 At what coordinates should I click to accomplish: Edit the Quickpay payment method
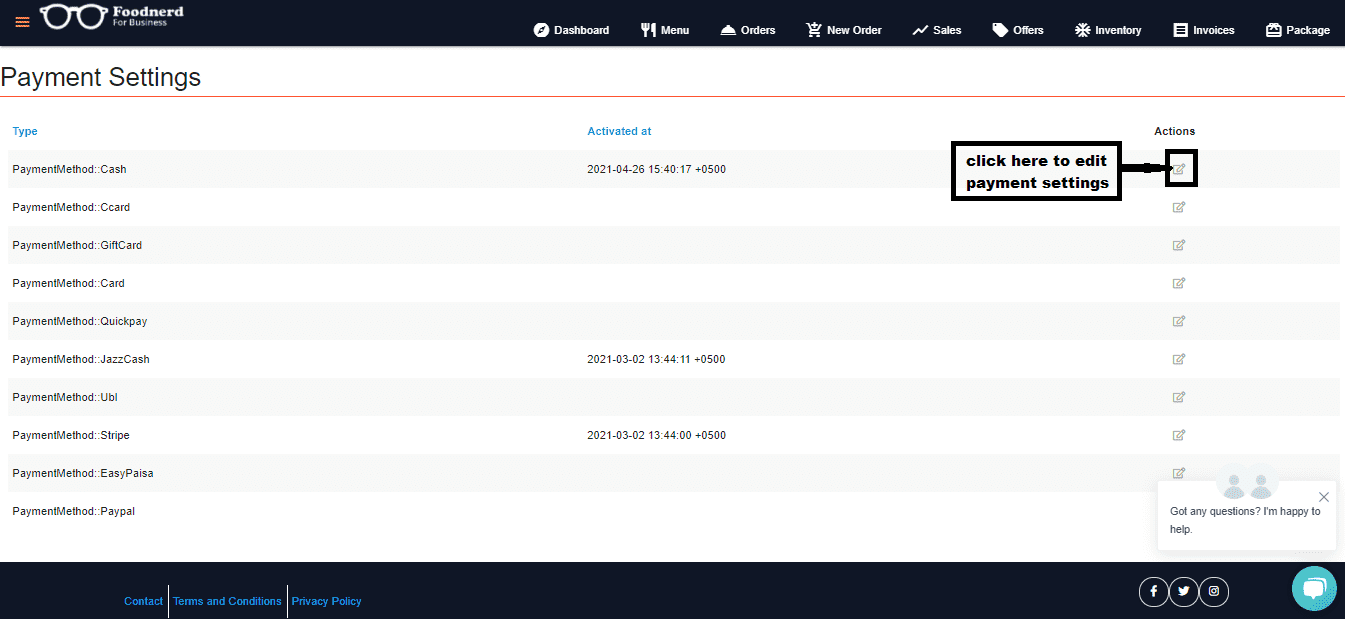(x=1179, y=321)
